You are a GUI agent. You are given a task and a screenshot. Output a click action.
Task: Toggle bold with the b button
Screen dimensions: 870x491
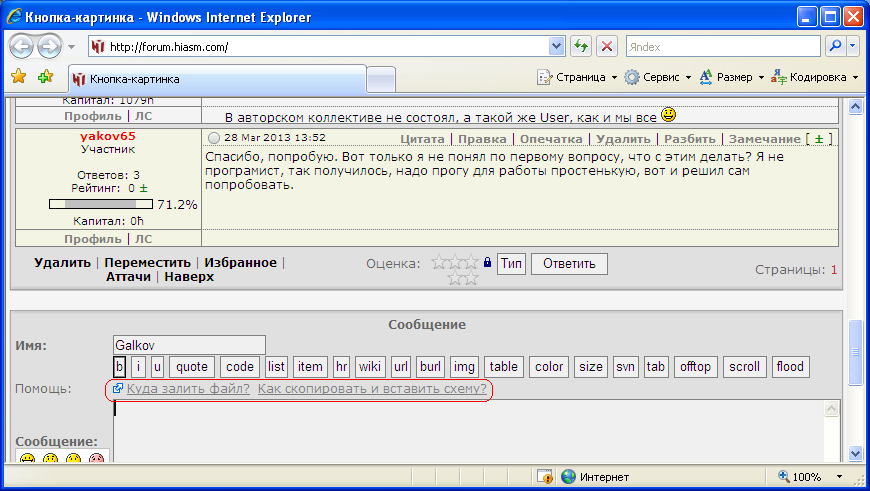[x=119, y=367]
